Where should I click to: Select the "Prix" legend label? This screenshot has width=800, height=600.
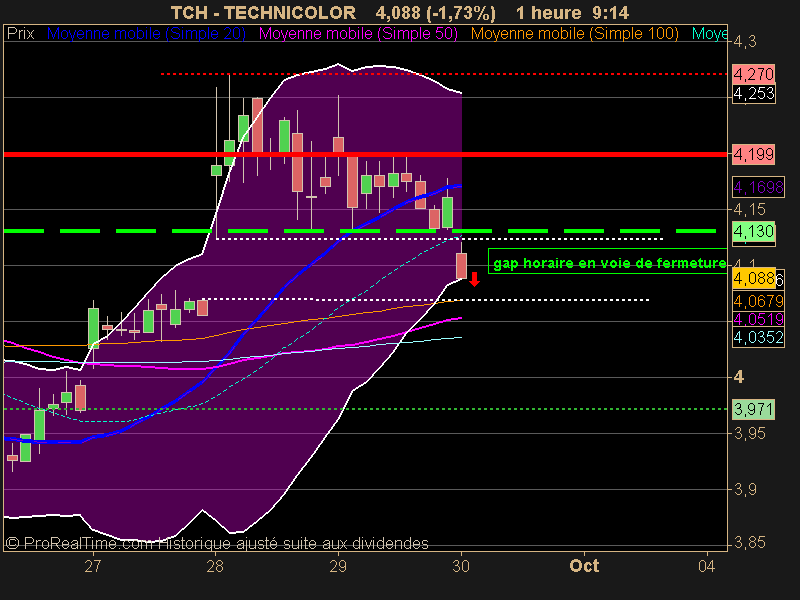pyautogui.click(x=20, y=34)
